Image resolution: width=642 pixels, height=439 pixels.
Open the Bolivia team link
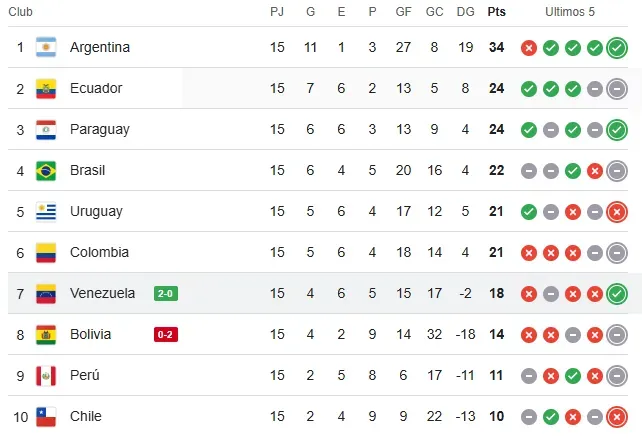click(90, 334)
